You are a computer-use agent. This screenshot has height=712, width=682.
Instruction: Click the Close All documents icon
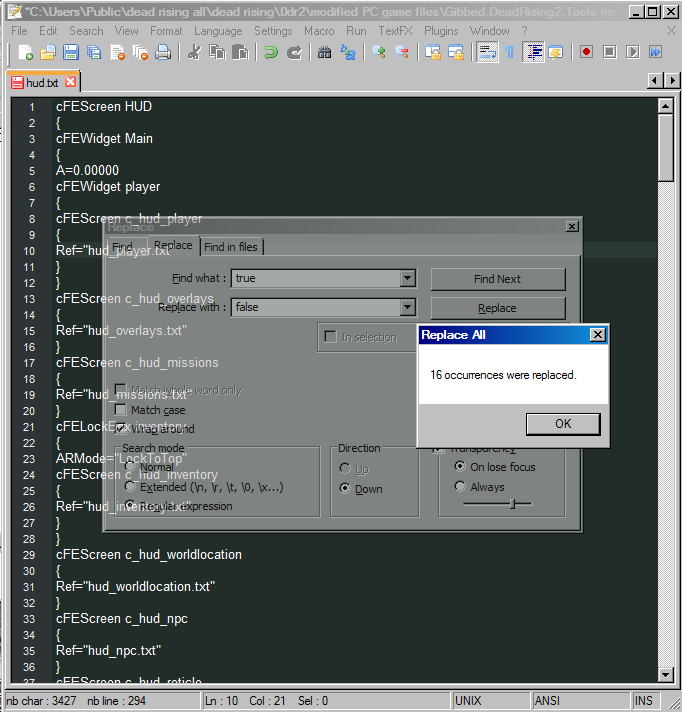pyautogui.click(x=140, y=52)
